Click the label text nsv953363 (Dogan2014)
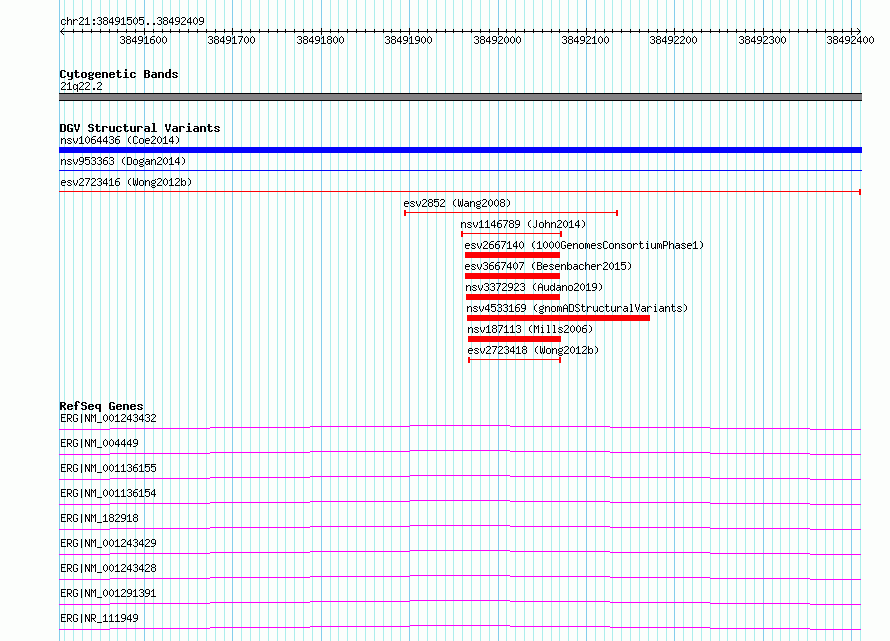 click(x=123, y=161)
